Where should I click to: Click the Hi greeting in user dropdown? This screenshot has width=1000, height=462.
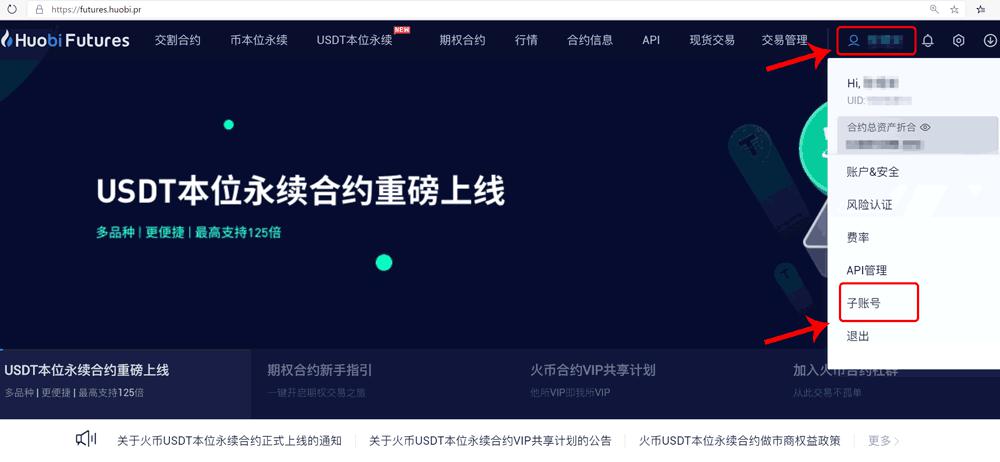(x=872, y=83)
